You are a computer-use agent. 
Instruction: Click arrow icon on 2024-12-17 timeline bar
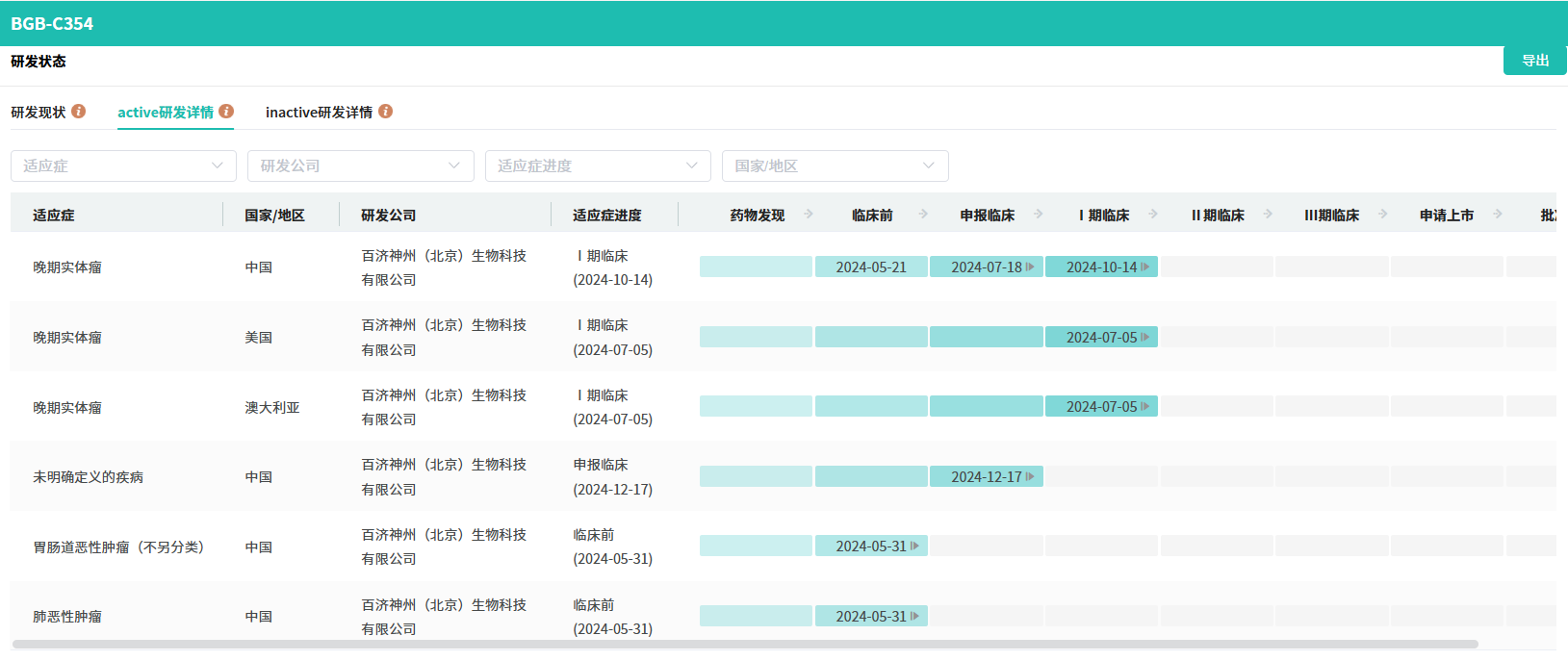tap(1030, 477)
